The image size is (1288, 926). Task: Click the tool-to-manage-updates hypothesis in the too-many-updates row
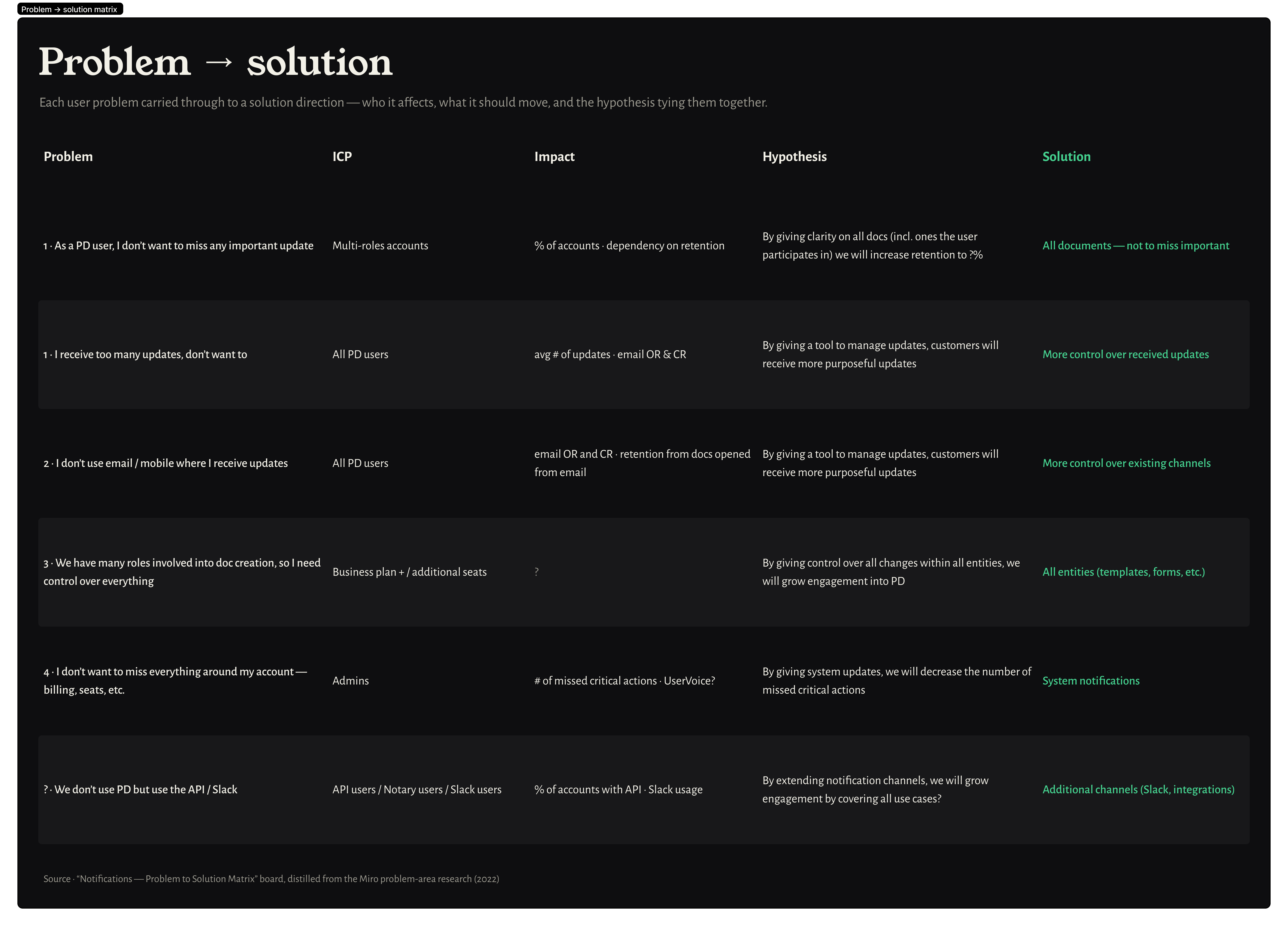pos(881,354)
